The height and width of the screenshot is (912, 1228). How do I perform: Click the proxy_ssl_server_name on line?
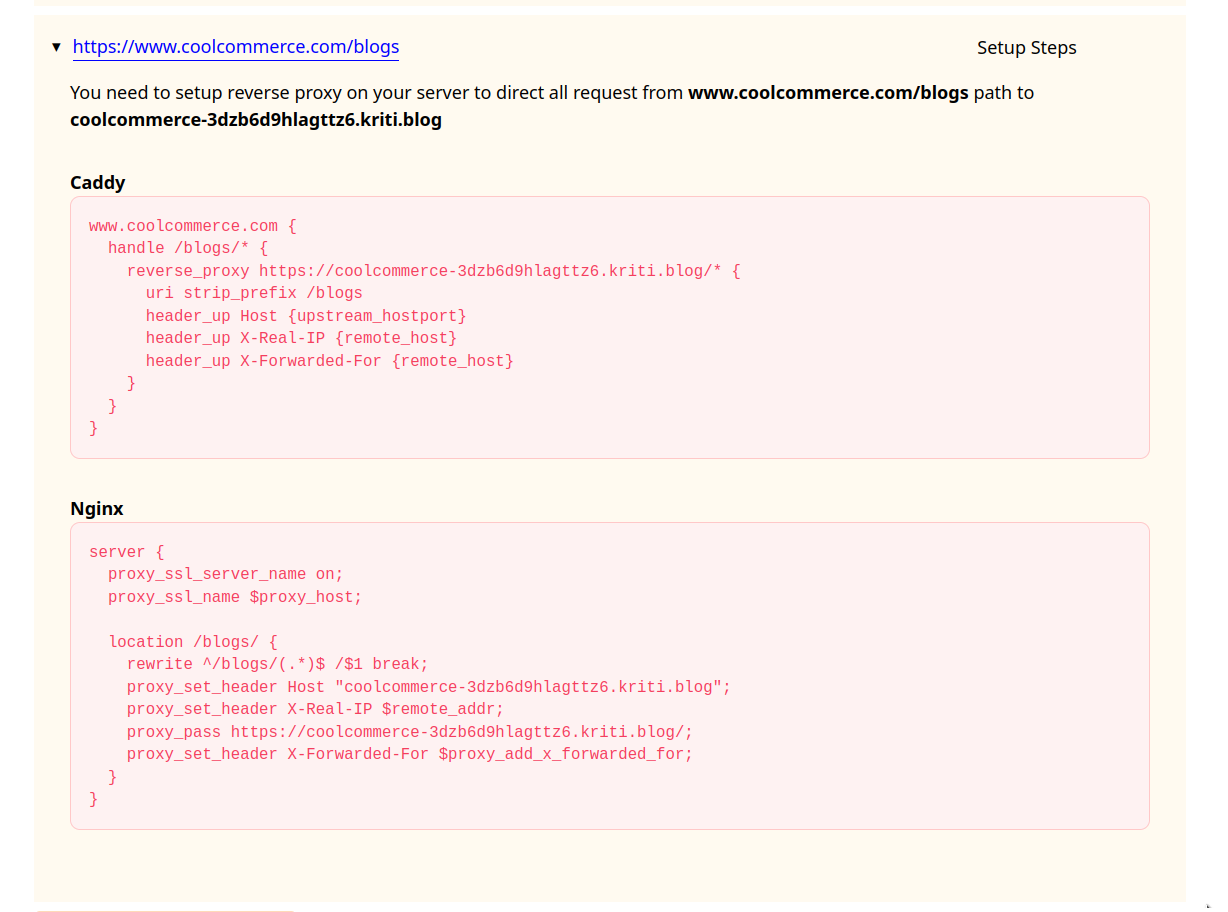[225, 573]
